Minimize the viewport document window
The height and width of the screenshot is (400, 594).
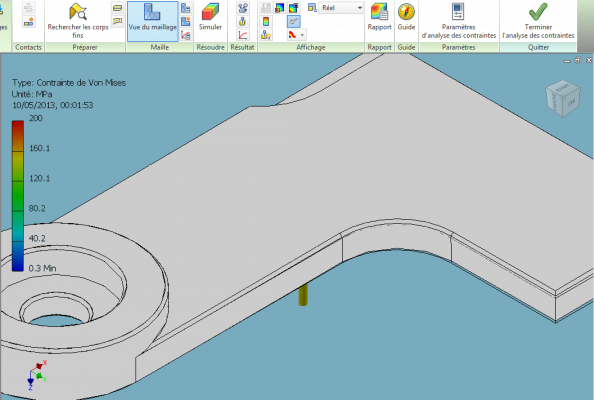567,61
